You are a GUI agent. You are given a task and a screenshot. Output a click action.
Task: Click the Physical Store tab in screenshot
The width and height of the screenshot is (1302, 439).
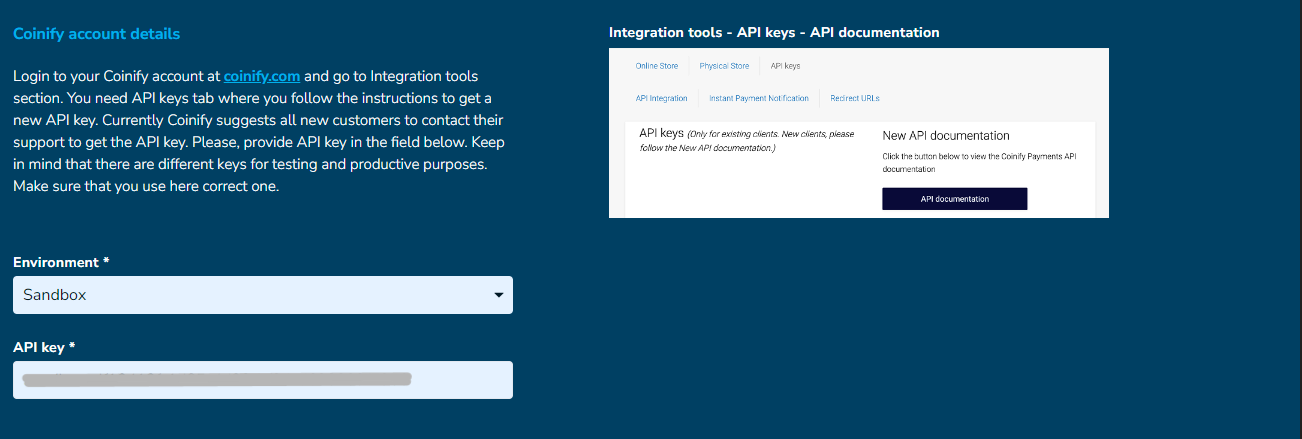[724, 66]
